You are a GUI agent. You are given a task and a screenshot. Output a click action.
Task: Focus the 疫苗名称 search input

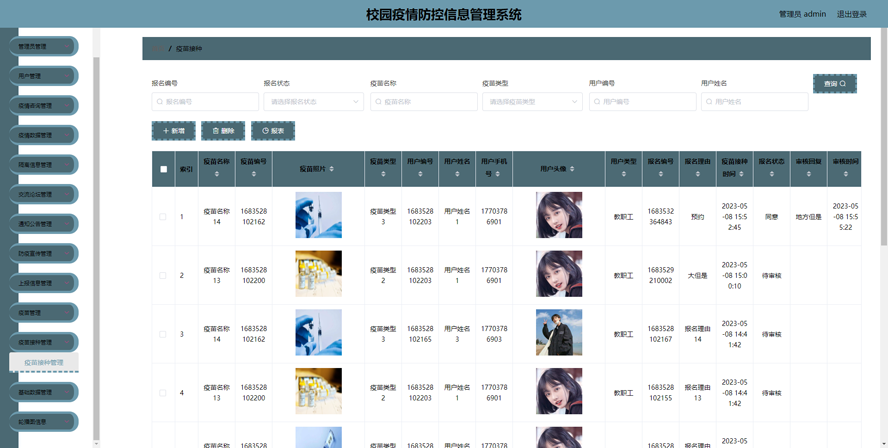424,102
